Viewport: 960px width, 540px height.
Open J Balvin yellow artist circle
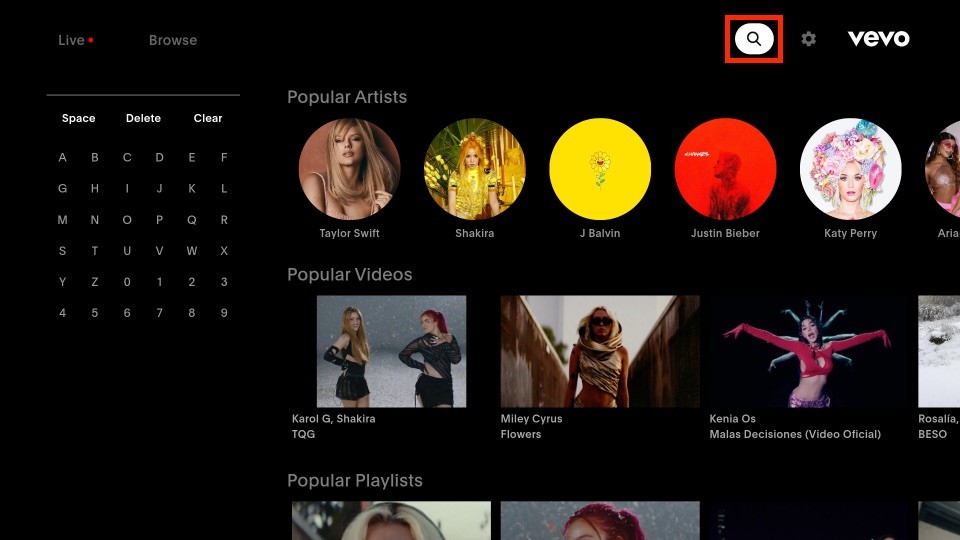pos(600,169)
